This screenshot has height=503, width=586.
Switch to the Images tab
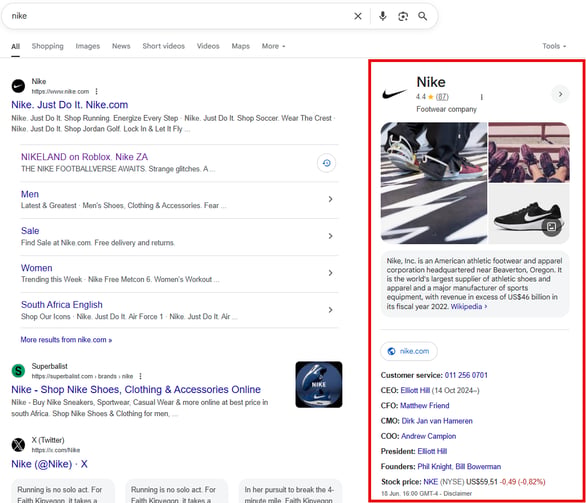[88, 46]
